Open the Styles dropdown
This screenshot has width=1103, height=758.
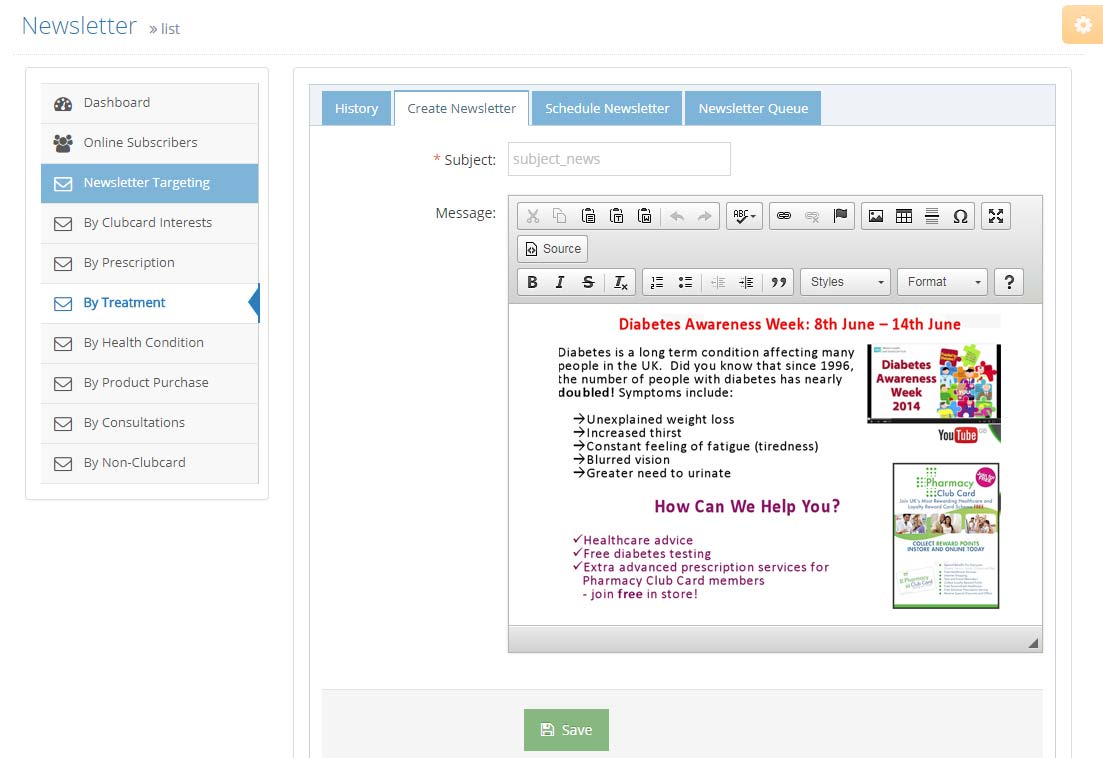click(845, 282)
